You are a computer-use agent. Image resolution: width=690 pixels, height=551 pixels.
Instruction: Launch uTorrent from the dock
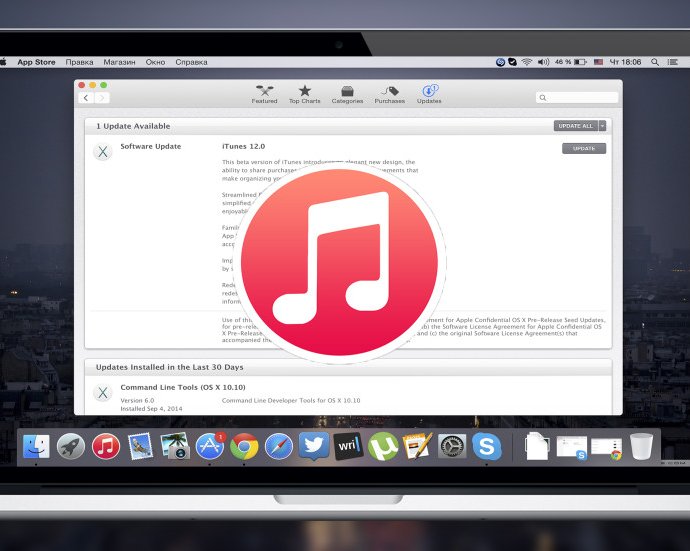tap(382, 446)
